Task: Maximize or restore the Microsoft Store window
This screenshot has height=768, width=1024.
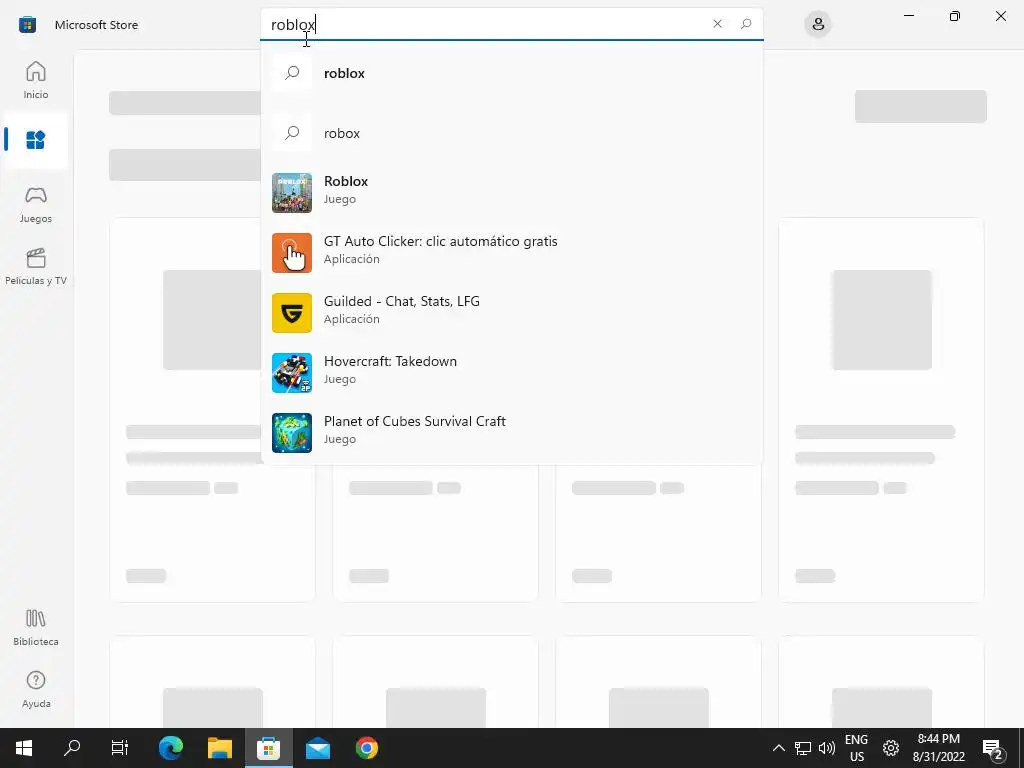Action: [955, 16]
